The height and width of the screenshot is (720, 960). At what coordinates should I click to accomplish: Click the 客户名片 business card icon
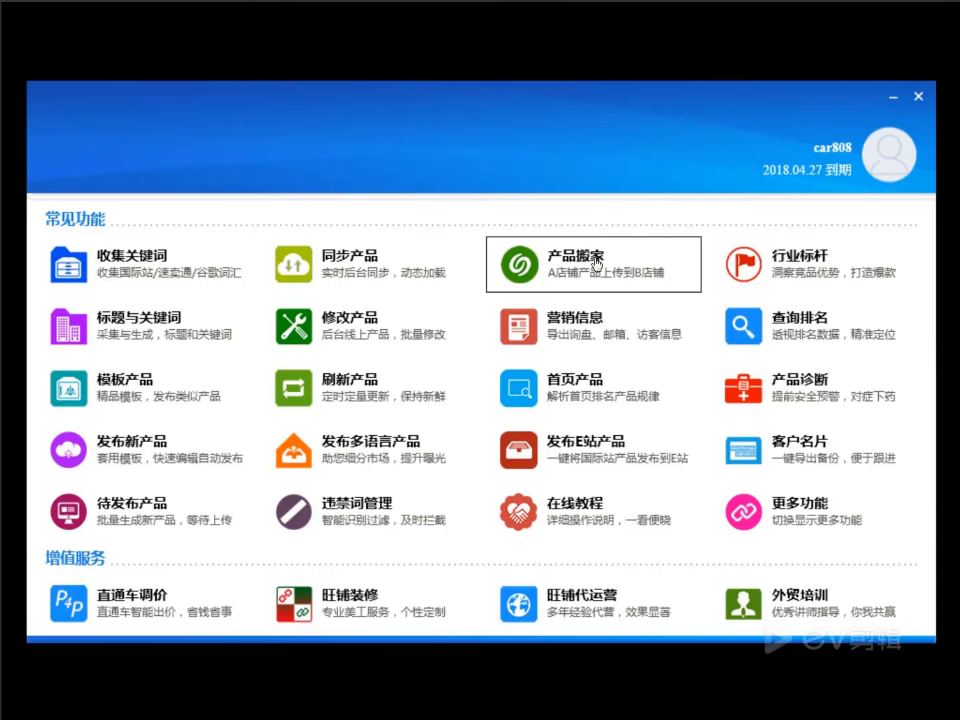(743, 451)
